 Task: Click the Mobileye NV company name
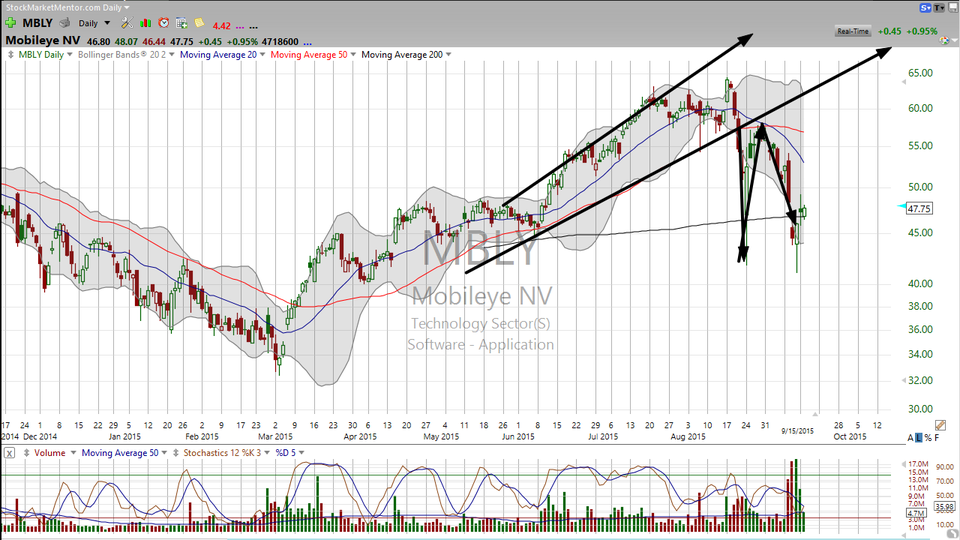[43, 41]
